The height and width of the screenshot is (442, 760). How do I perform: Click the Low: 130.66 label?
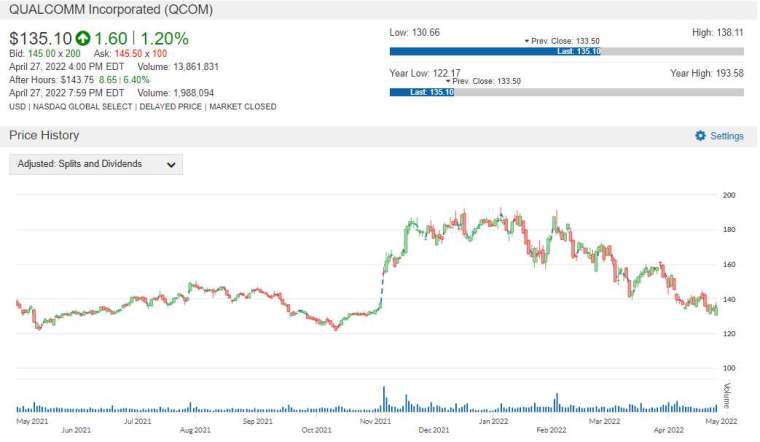[414, 32]
